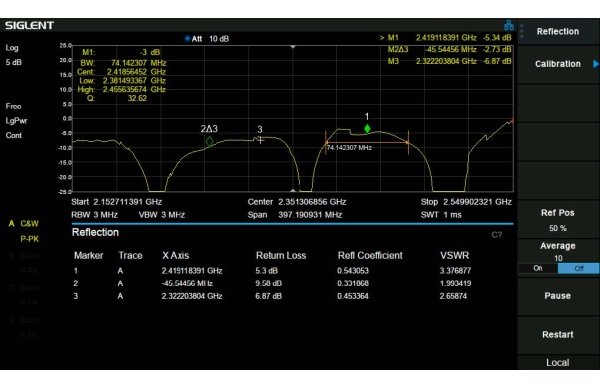The image size is (600, 390).
Task: Select marker 1 diamond on trace
Action: (x=367, y=129)
